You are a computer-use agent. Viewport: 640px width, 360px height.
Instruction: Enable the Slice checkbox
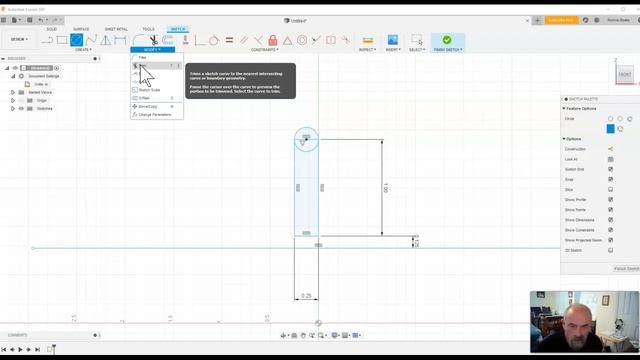click(611, 189)
